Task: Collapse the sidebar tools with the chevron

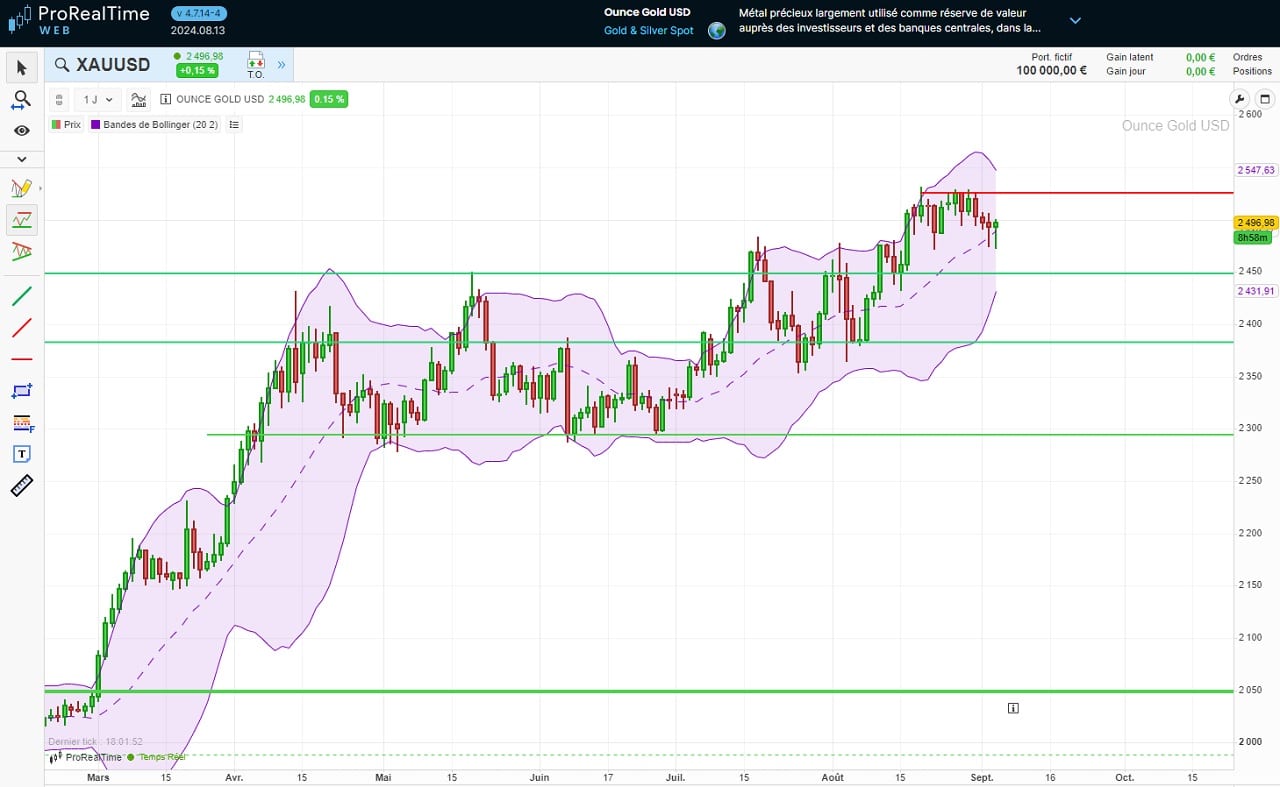Action: tap(22, 159)
